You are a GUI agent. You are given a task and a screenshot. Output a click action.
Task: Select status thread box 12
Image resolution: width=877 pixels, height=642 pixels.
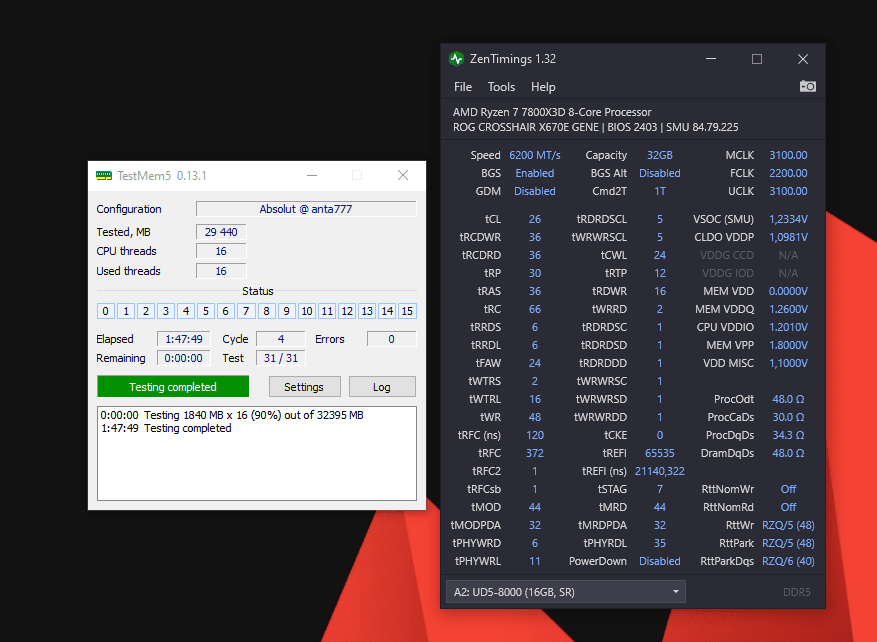(x=347, y=311)
